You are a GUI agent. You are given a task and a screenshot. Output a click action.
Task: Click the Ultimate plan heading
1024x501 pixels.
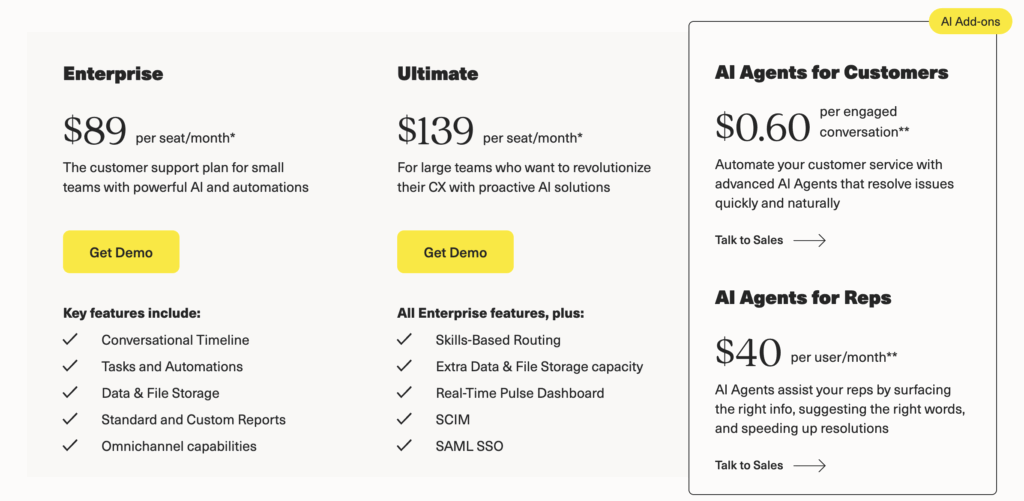[438, 74]
